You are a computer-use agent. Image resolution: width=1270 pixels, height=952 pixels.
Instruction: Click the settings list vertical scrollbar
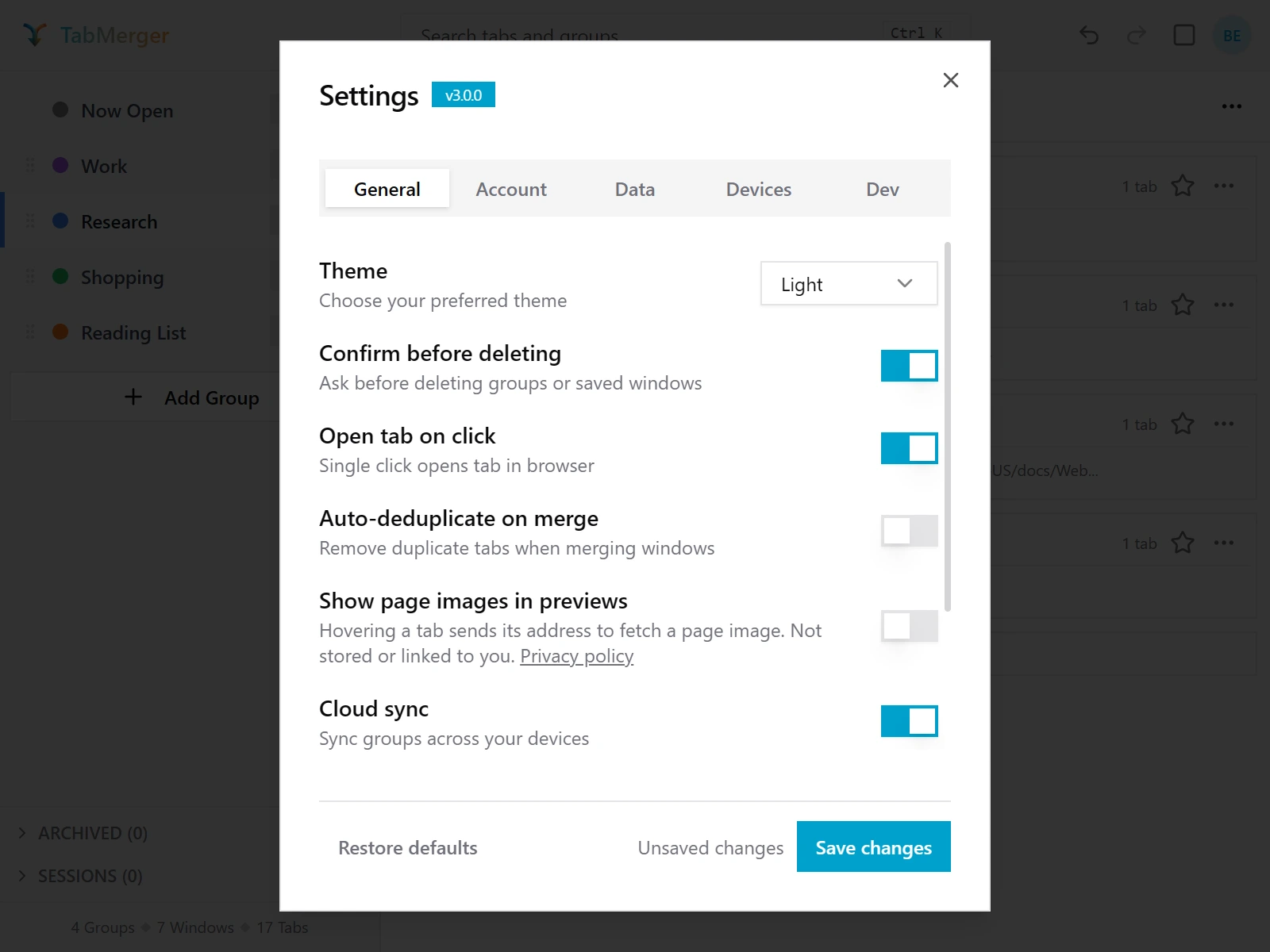click(x=948, y=427)
